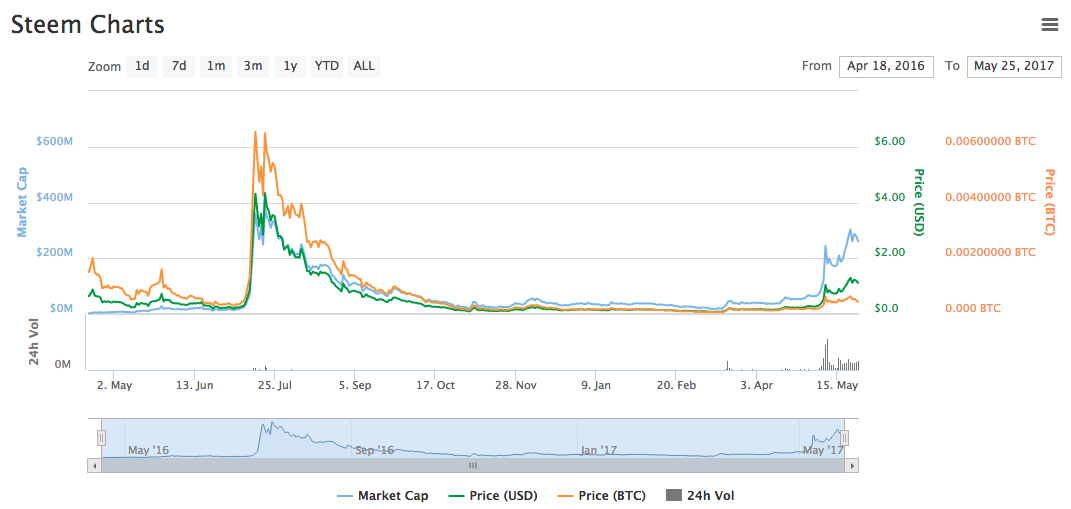Click the 0.00200000 BTC axis label
1071x509 pixels.
990,253
